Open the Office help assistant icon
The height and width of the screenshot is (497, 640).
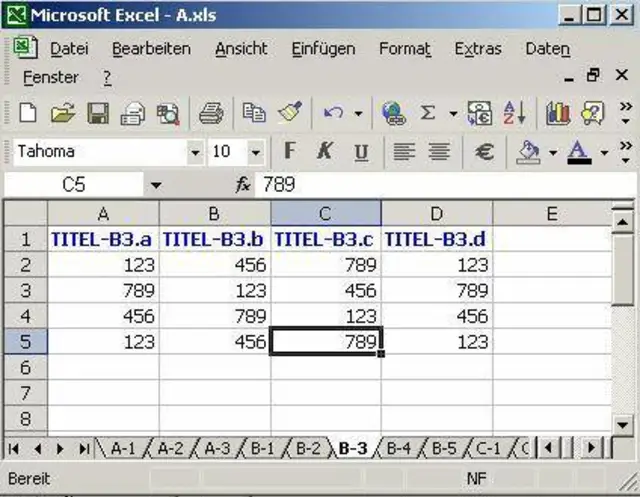(592, 113)
